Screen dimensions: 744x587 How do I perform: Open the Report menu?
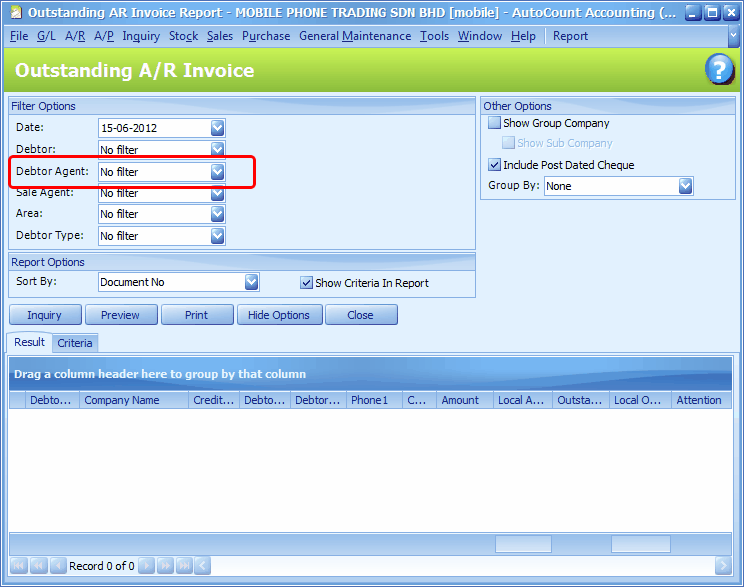click(x=570, y=36)
